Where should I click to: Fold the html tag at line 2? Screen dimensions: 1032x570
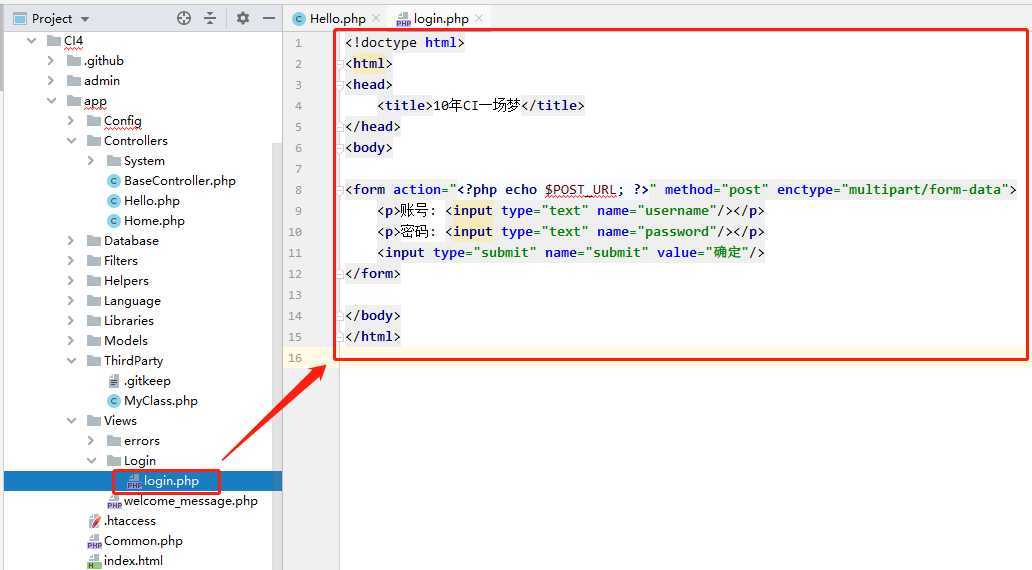coord(340,64)
